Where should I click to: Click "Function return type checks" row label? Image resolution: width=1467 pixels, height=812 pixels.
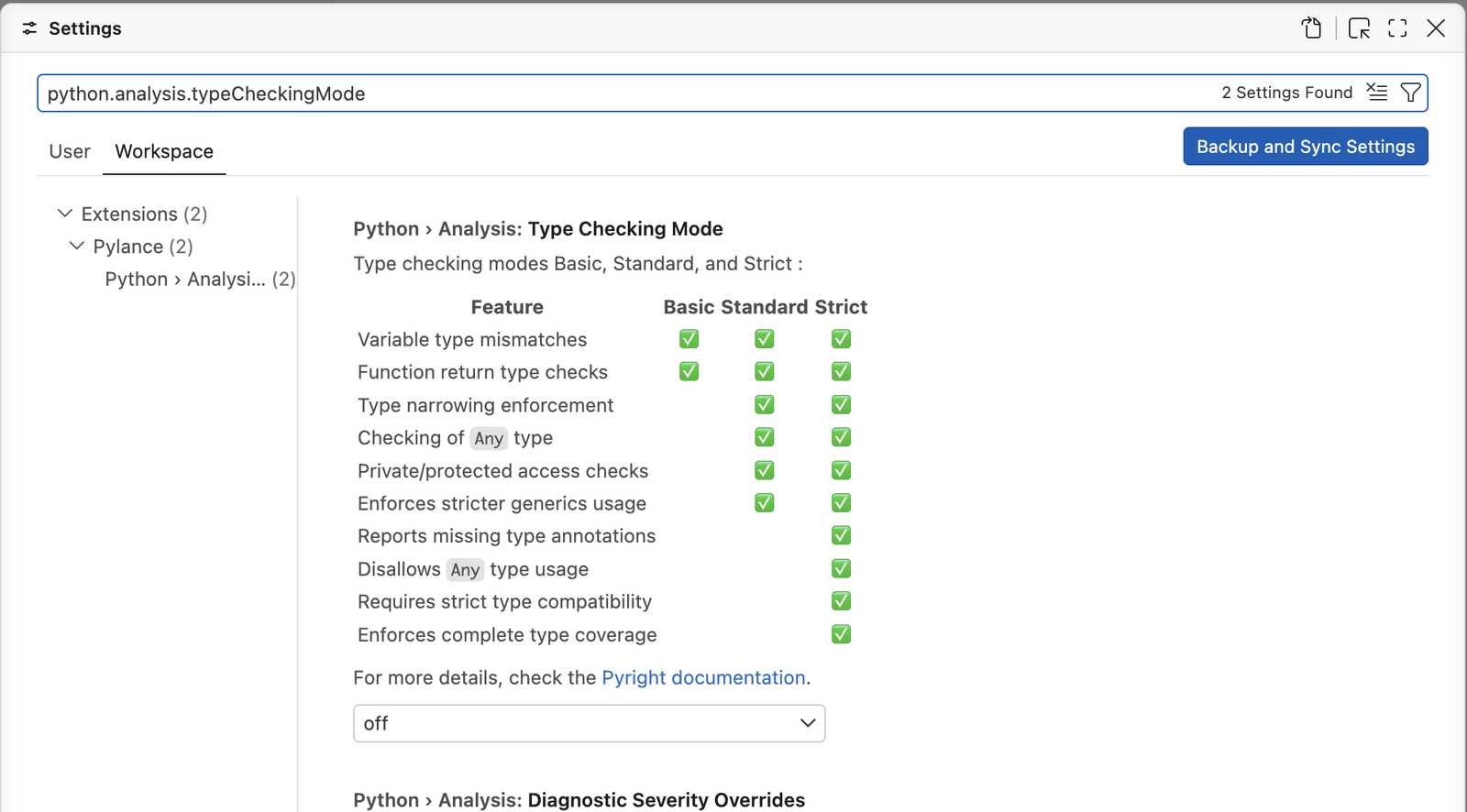tap(482, 372)
